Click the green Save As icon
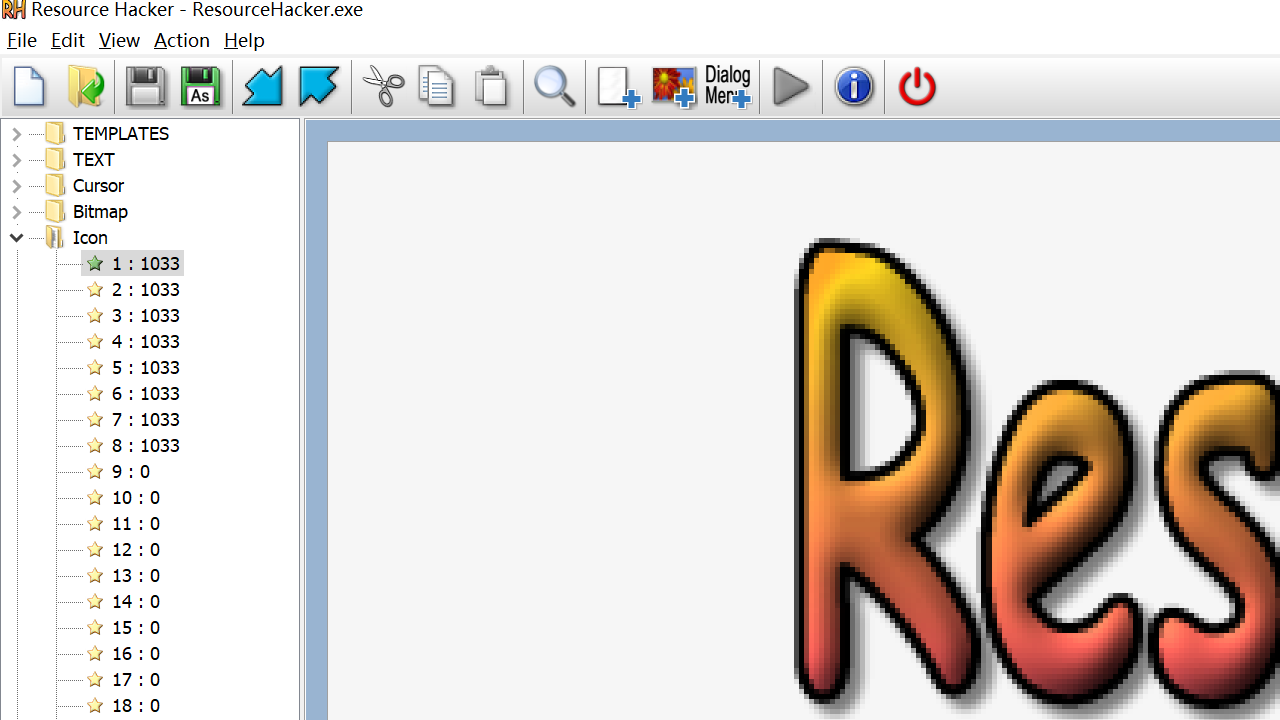The width and height of the screenshot is (1280, 720). pyautogui.click(x=201, y=87)
